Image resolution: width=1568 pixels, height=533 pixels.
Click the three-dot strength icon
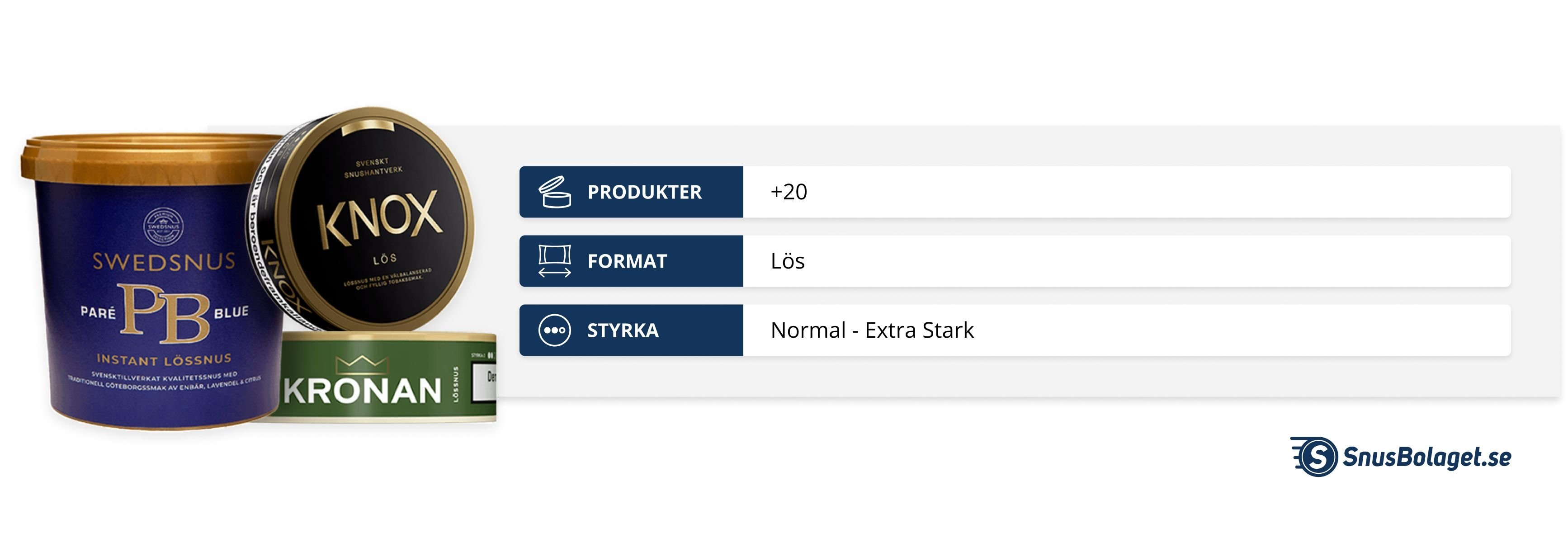pos(554,330)
